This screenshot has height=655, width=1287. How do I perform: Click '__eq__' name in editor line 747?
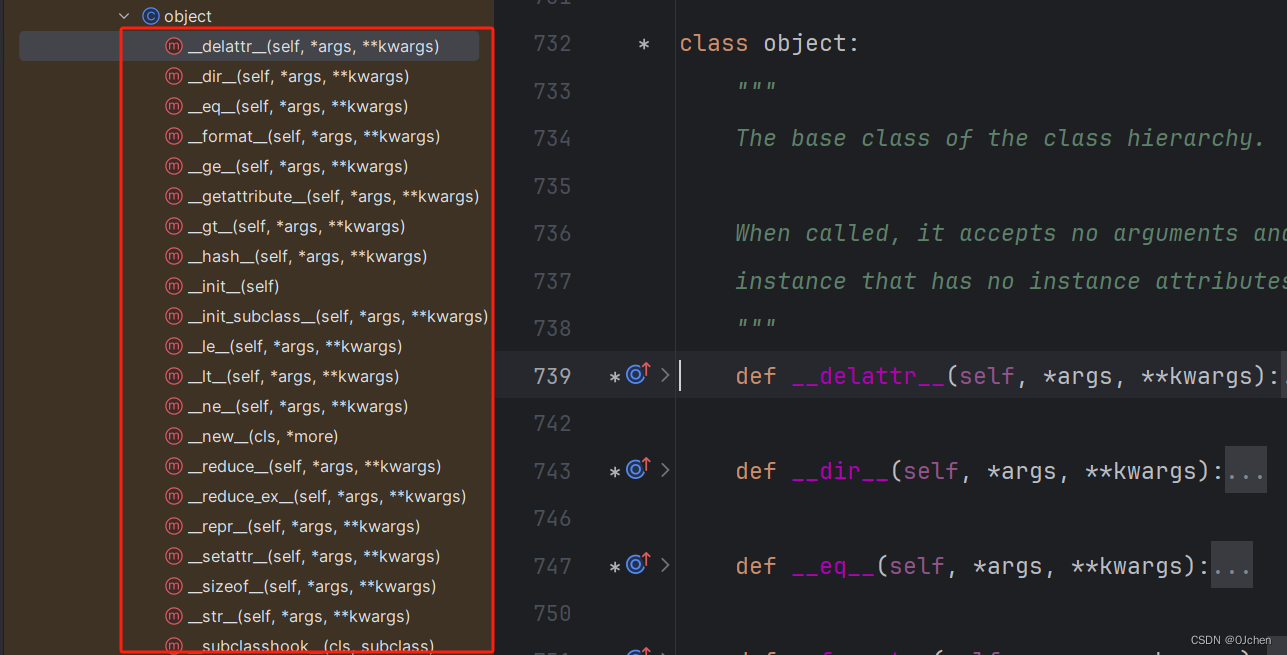click(832, 566)
